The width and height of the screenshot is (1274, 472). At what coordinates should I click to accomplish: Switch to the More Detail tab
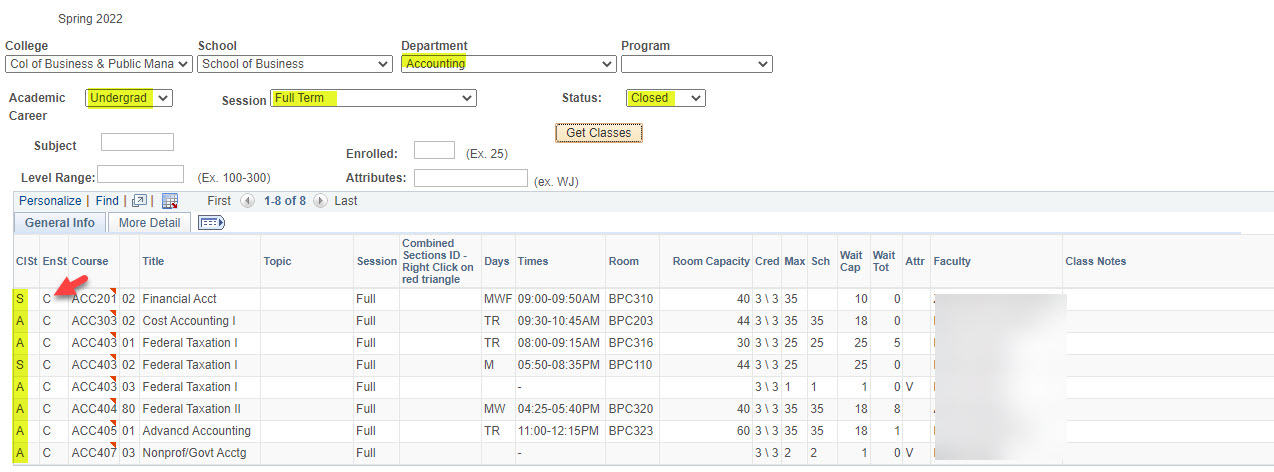tap(149, 223)
